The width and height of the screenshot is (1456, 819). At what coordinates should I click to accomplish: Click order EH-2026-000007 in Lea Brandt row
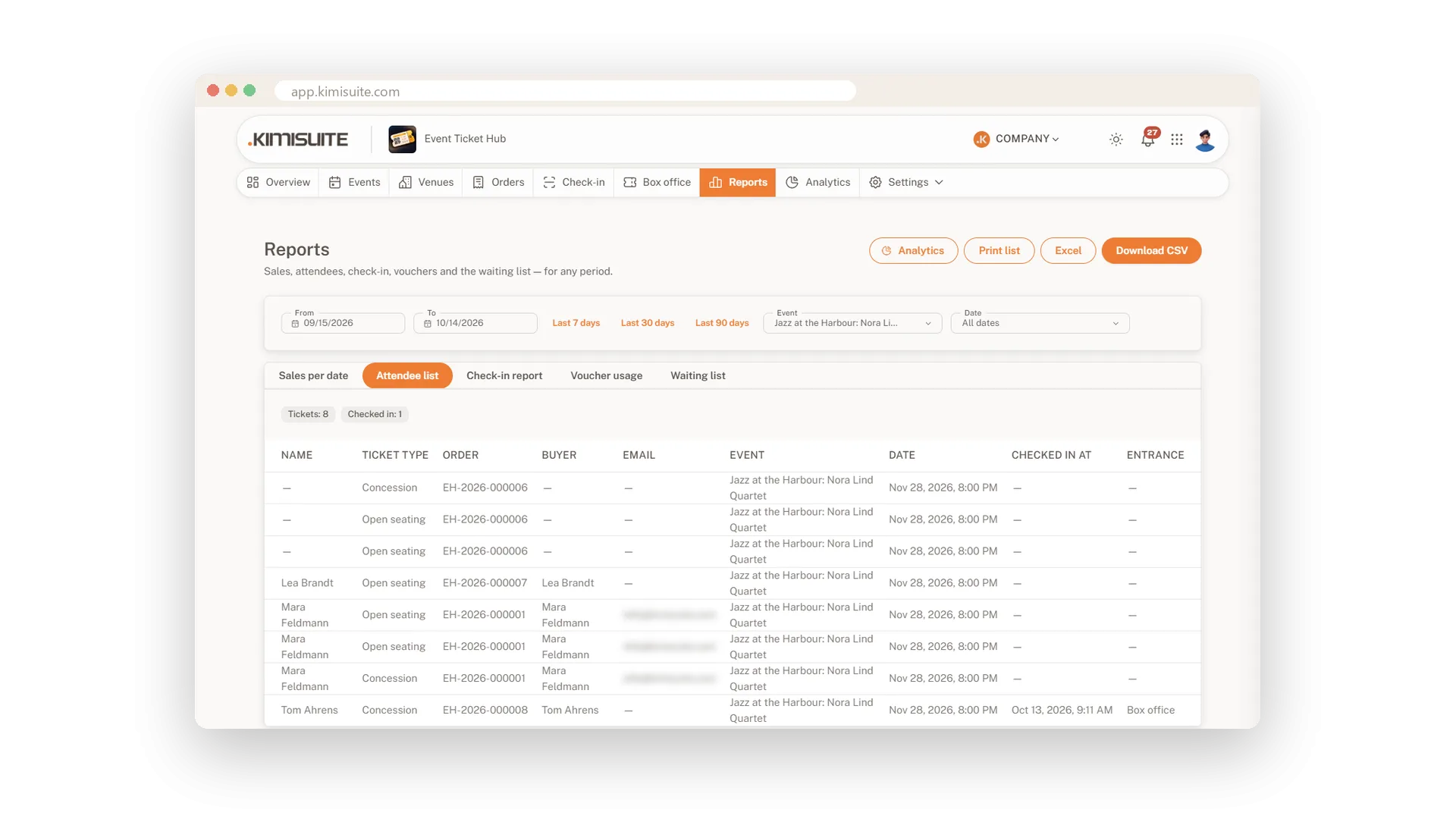coord(485,583)
